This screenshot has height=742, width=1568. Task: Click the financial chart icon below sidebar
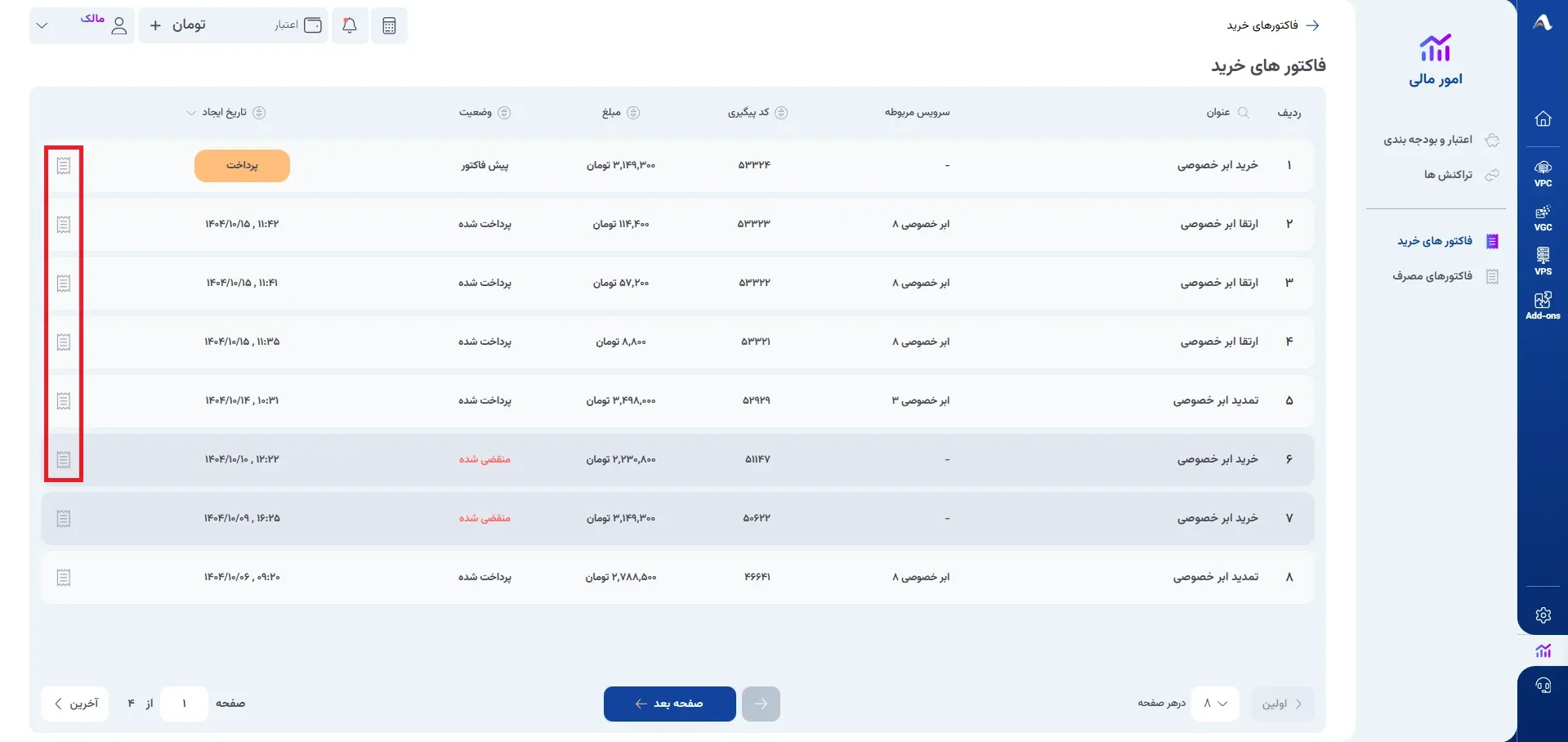1543,650
